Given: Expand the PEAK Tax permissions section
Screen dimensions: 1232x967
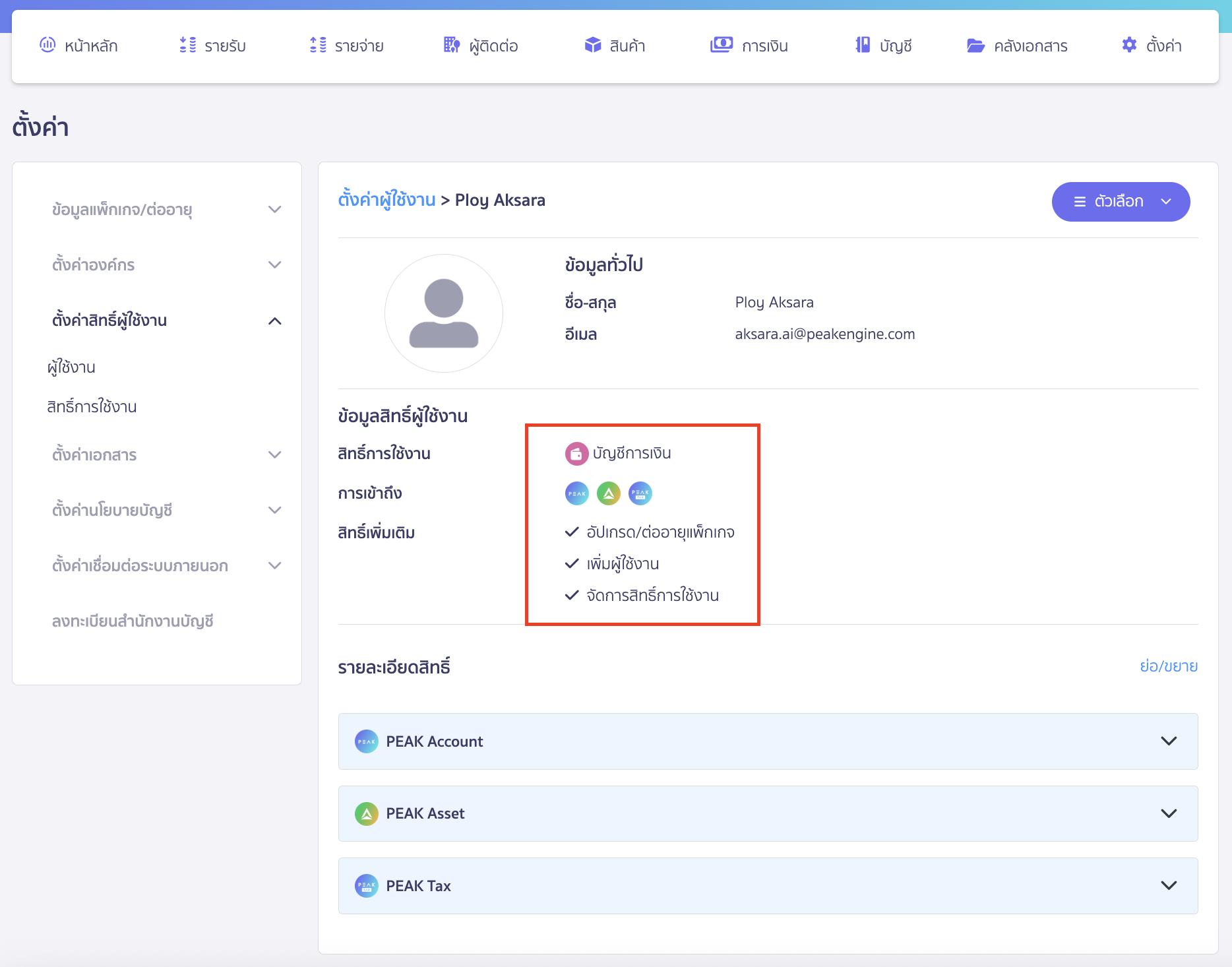Looking at the screenshot, I should pos(1168,885).
